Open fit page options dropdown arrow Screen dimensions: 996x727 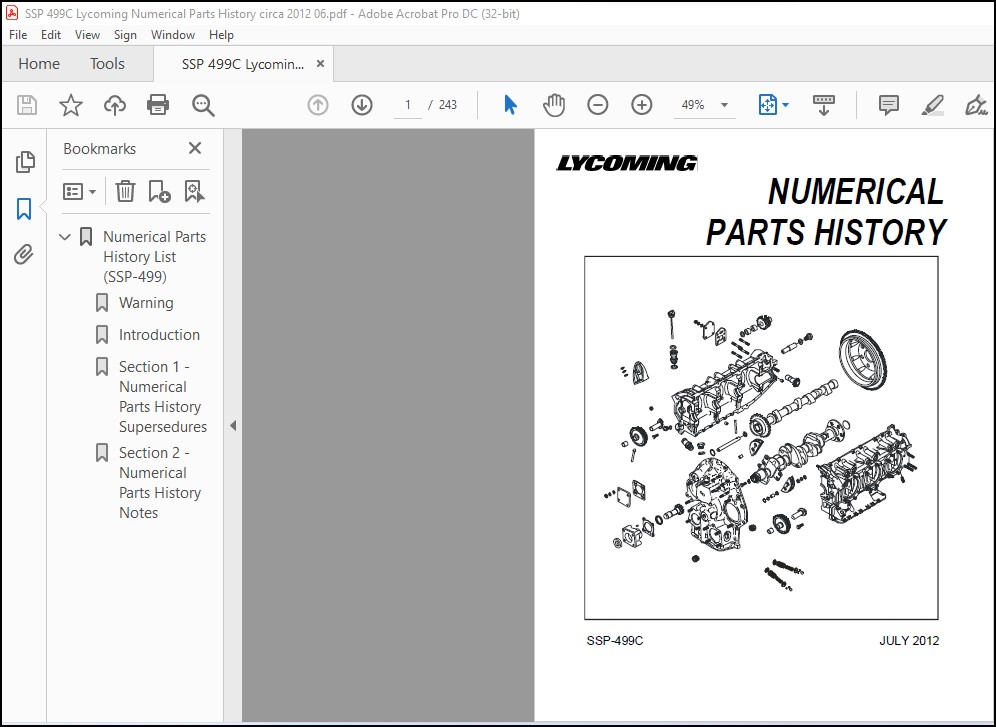[x=786, y=105]
